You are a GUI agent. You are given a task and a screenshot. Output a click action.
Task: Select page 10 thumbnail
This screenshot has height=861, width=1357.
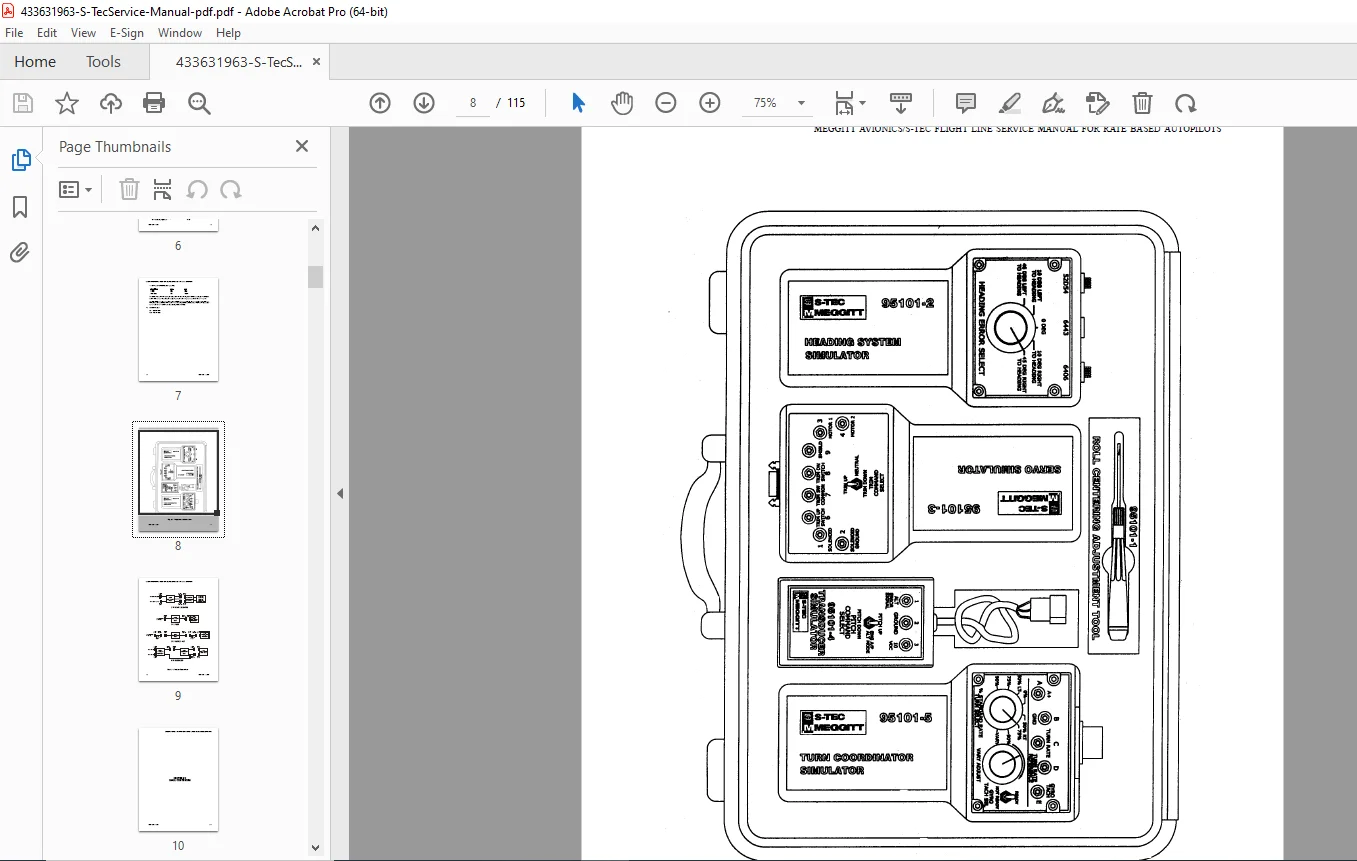point(178,780)
